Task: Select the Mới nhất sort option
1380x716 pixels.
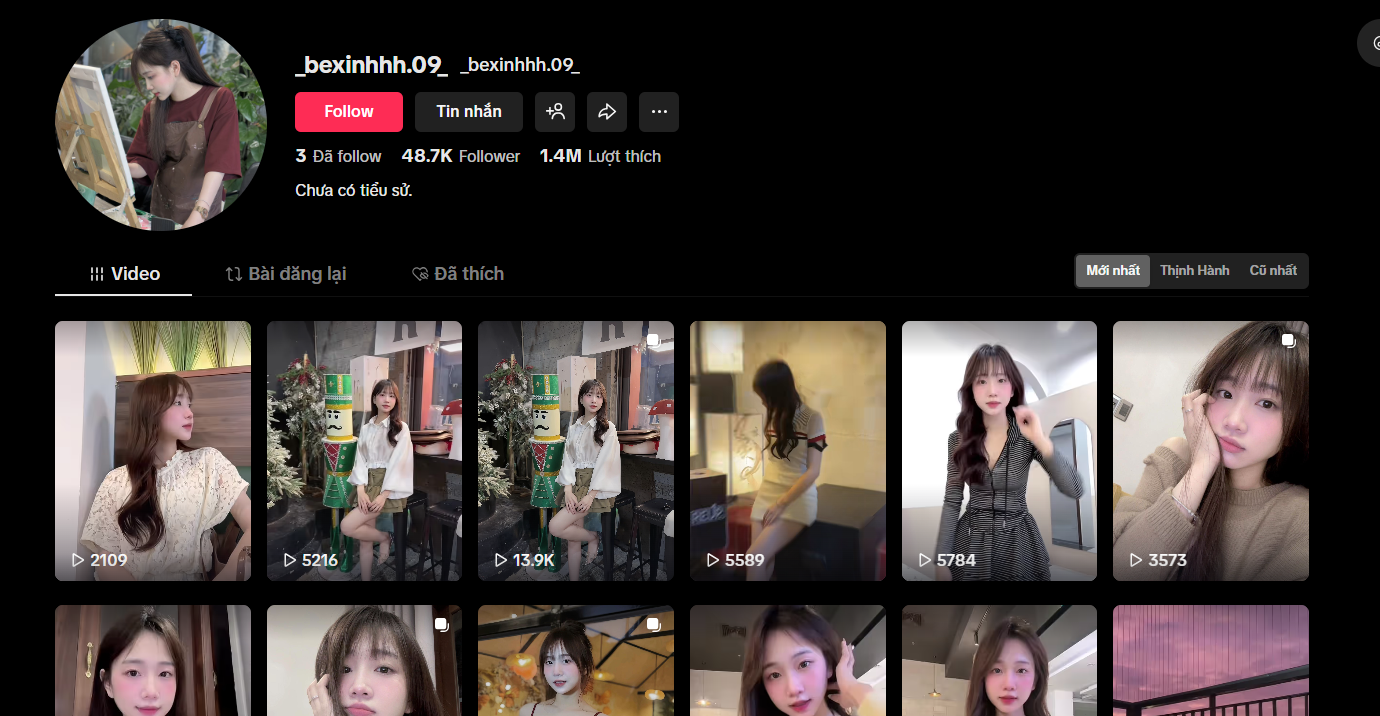Action: click(1113, 271)
